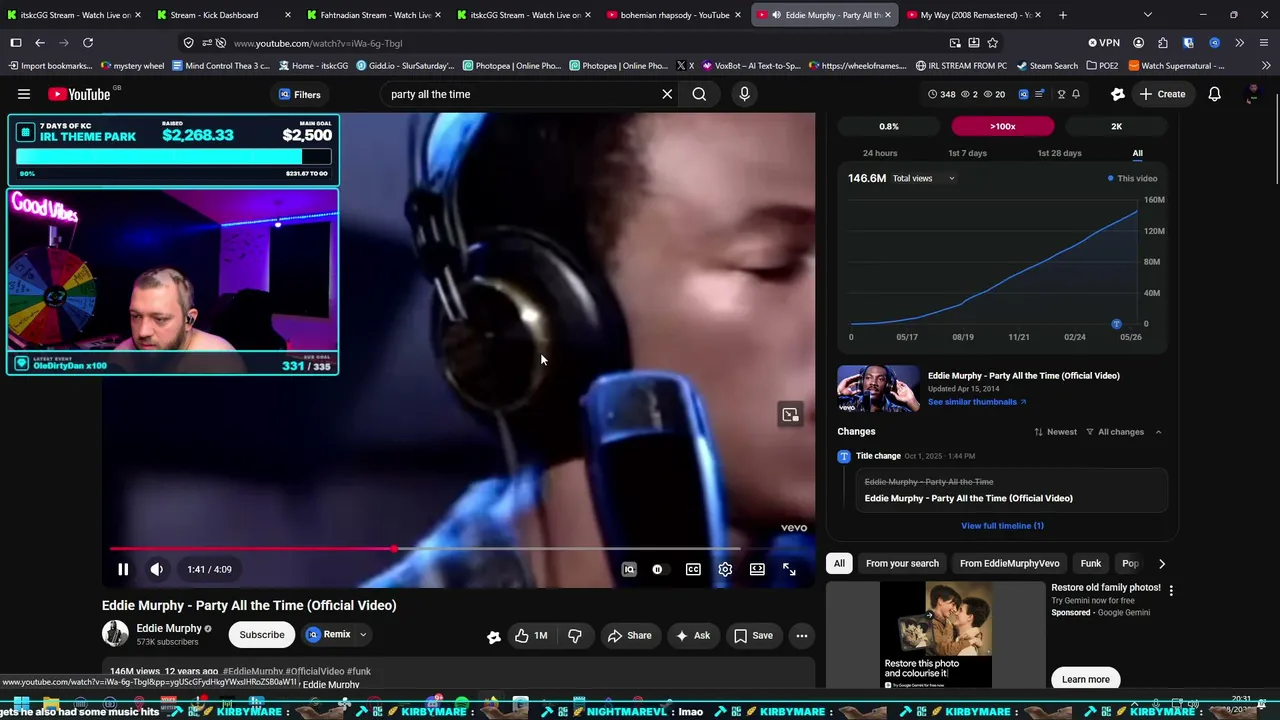This screenshot has width=1280, height=720.
Task: Clear the search box text
Action: (667, 94)
